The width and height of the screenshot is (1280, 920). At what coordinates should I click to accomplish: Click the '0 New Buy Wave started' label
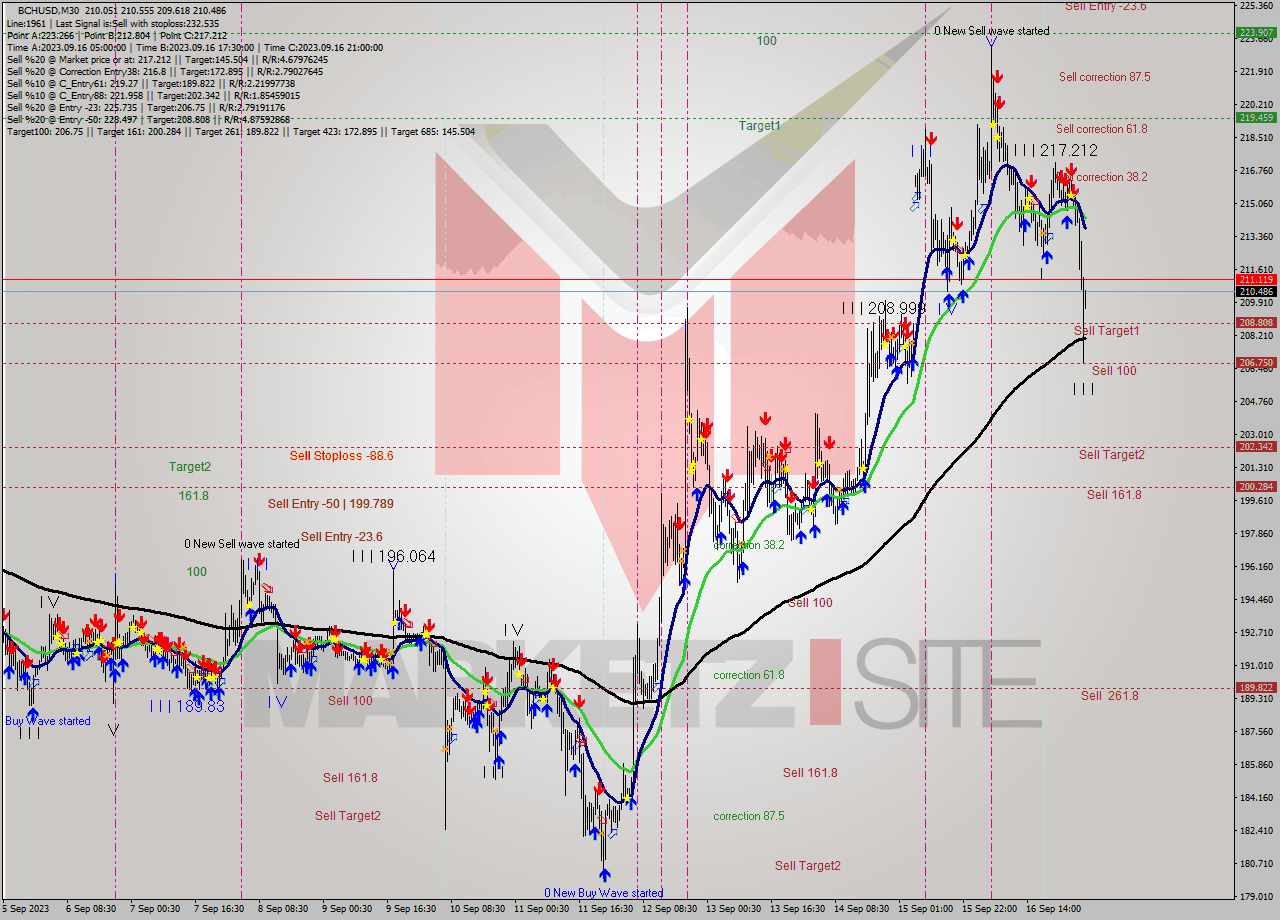pos(603,893)
